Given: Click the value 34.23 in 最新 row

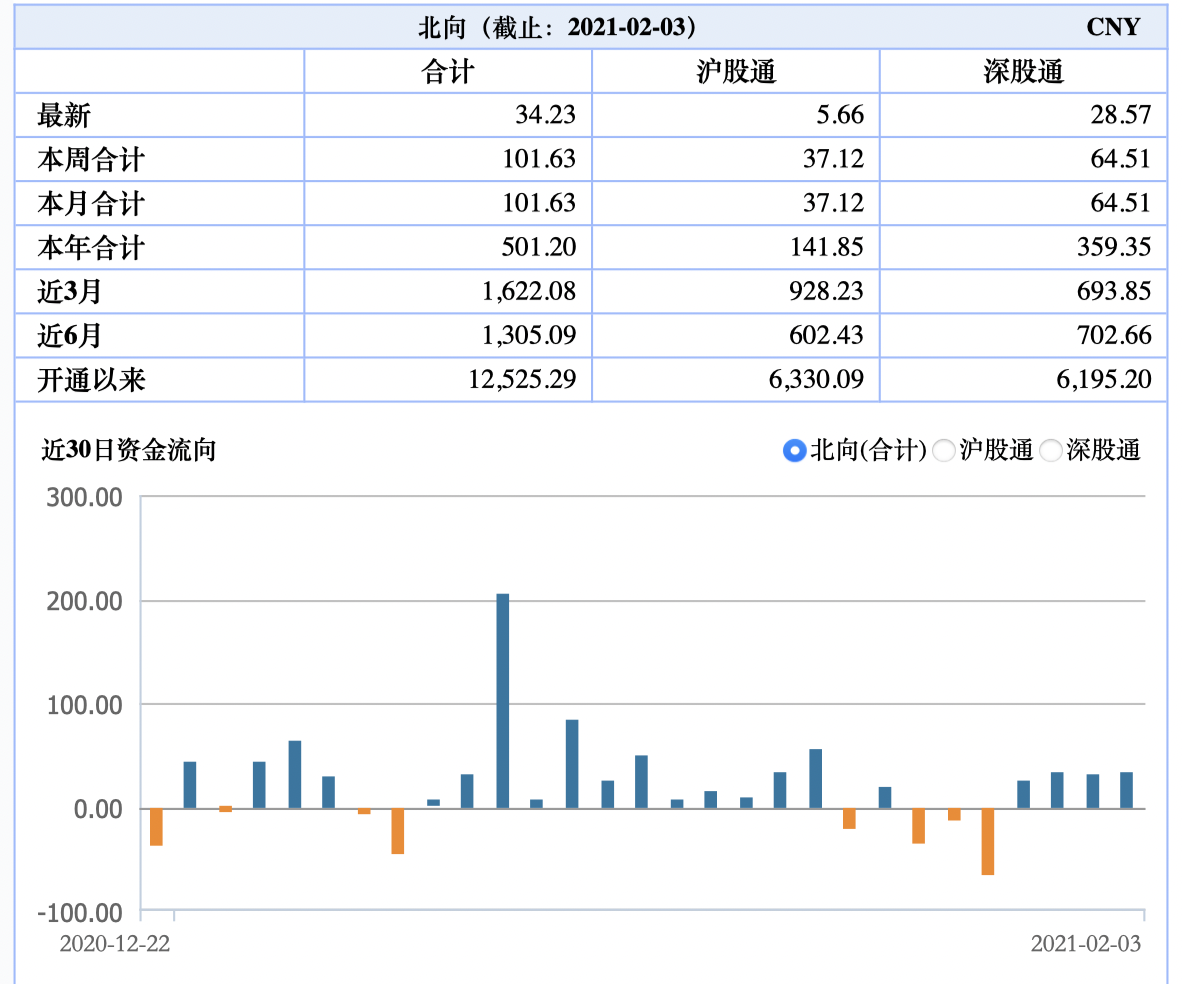Looking at the screenshot, I should (x=545, y=115).
